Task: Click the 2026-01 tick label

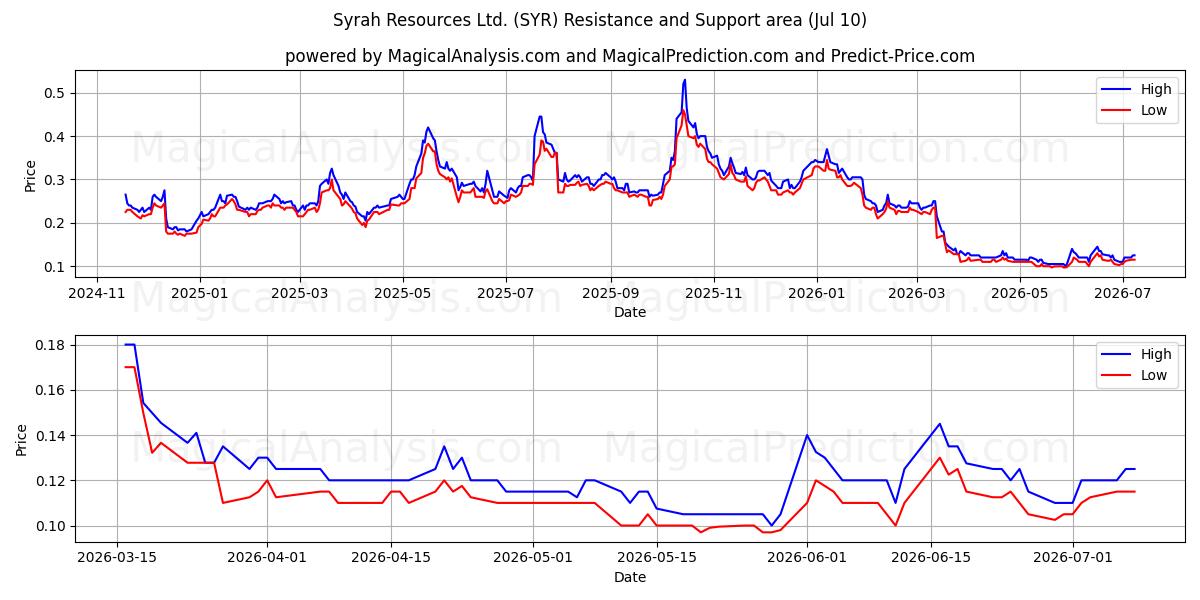Action: pyautogui.click(x=816, y=294)
